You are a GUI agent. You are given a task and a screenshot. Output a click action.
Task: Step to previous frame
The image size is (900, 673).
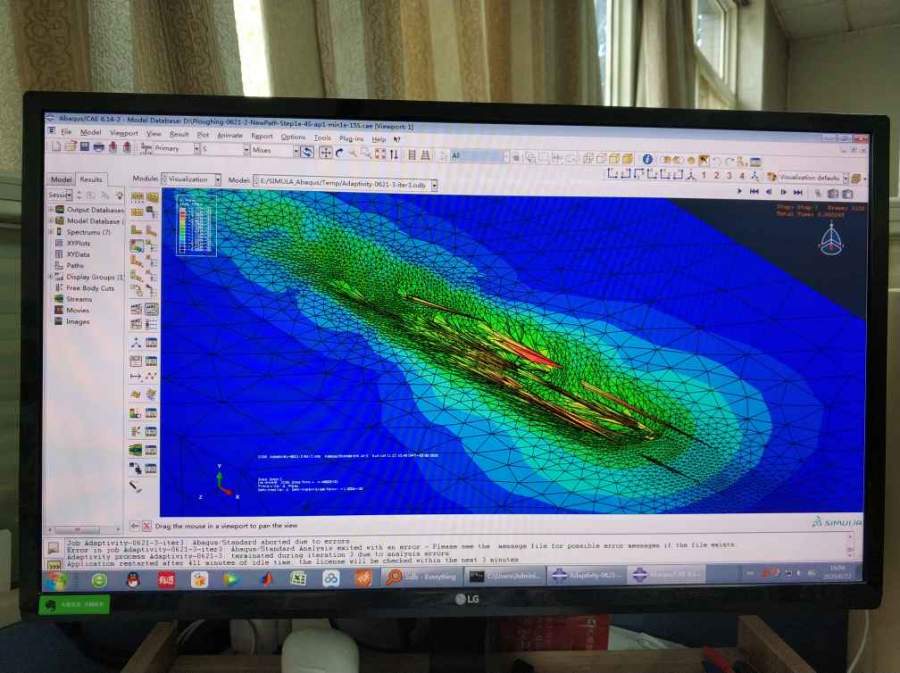tap(769, 192)
